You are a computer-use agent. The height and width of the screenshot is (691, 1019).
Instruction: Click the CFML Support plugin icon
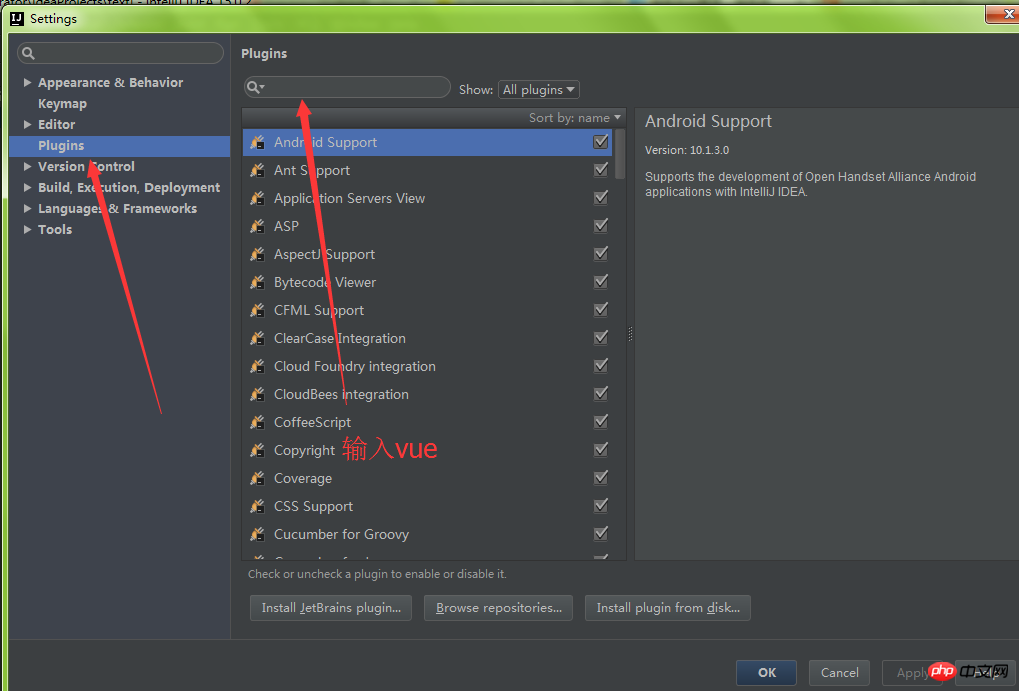(257, 310)
